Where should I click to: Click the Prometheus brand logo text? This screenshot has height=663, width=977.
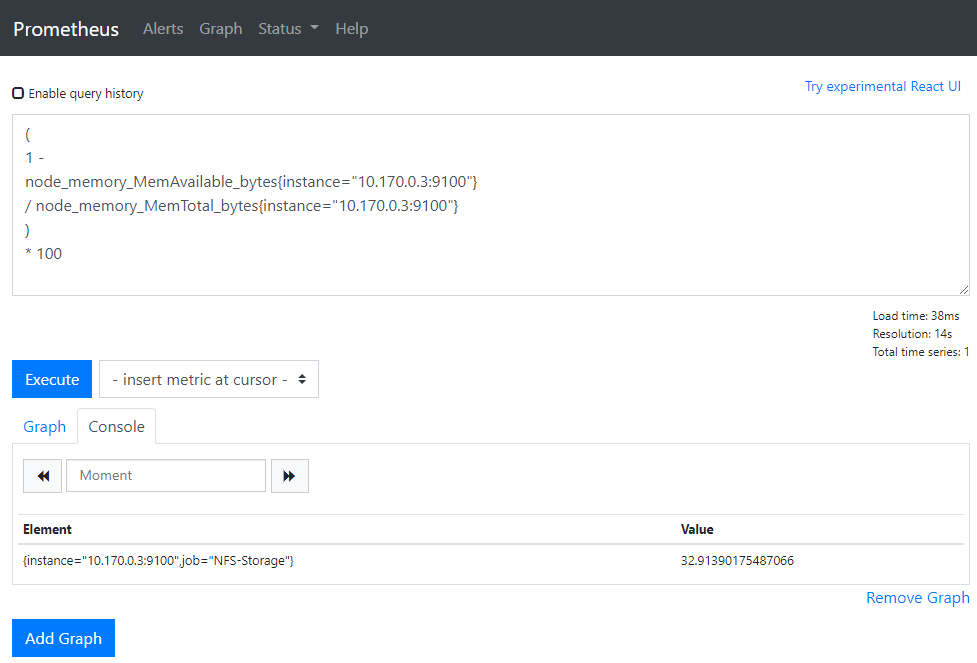pyautogui.click(x=66, y=29)
